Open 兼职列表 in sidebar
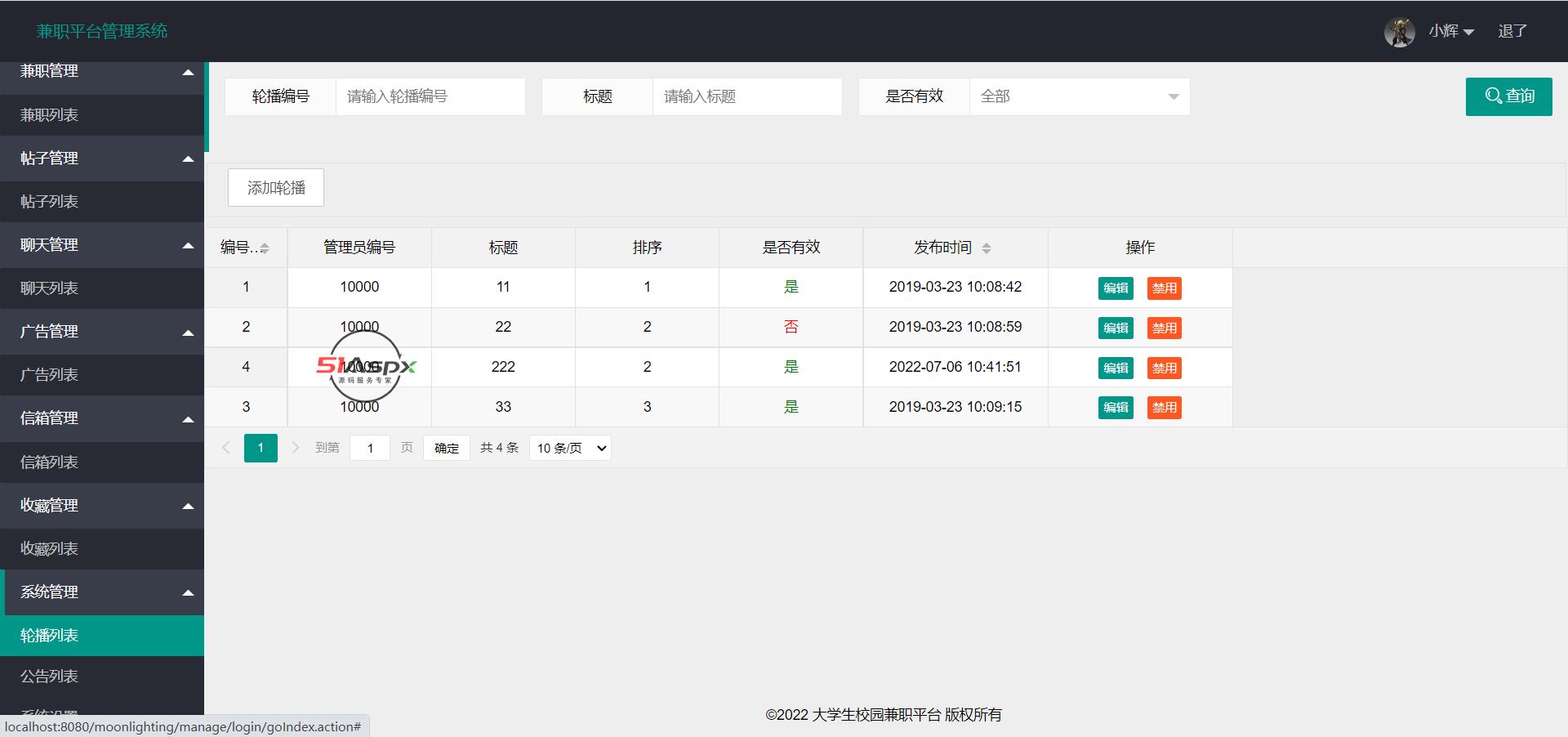The width and height of the screenshot is (1568, 737). coord(102,115)
